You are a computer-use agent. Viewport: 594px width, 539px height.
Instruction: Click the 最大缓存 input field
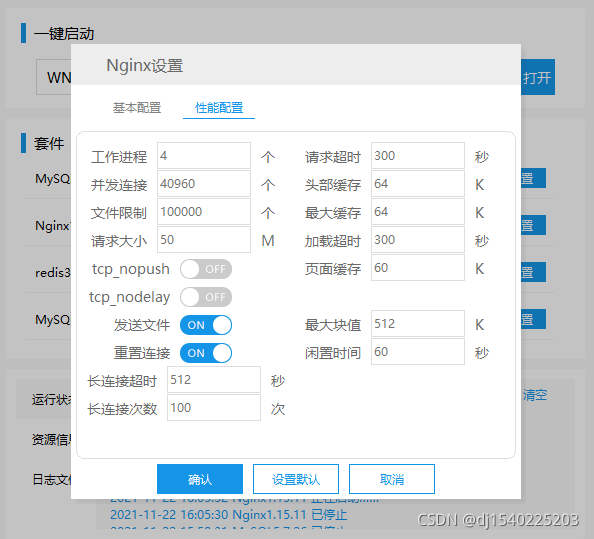coord(418,212)
